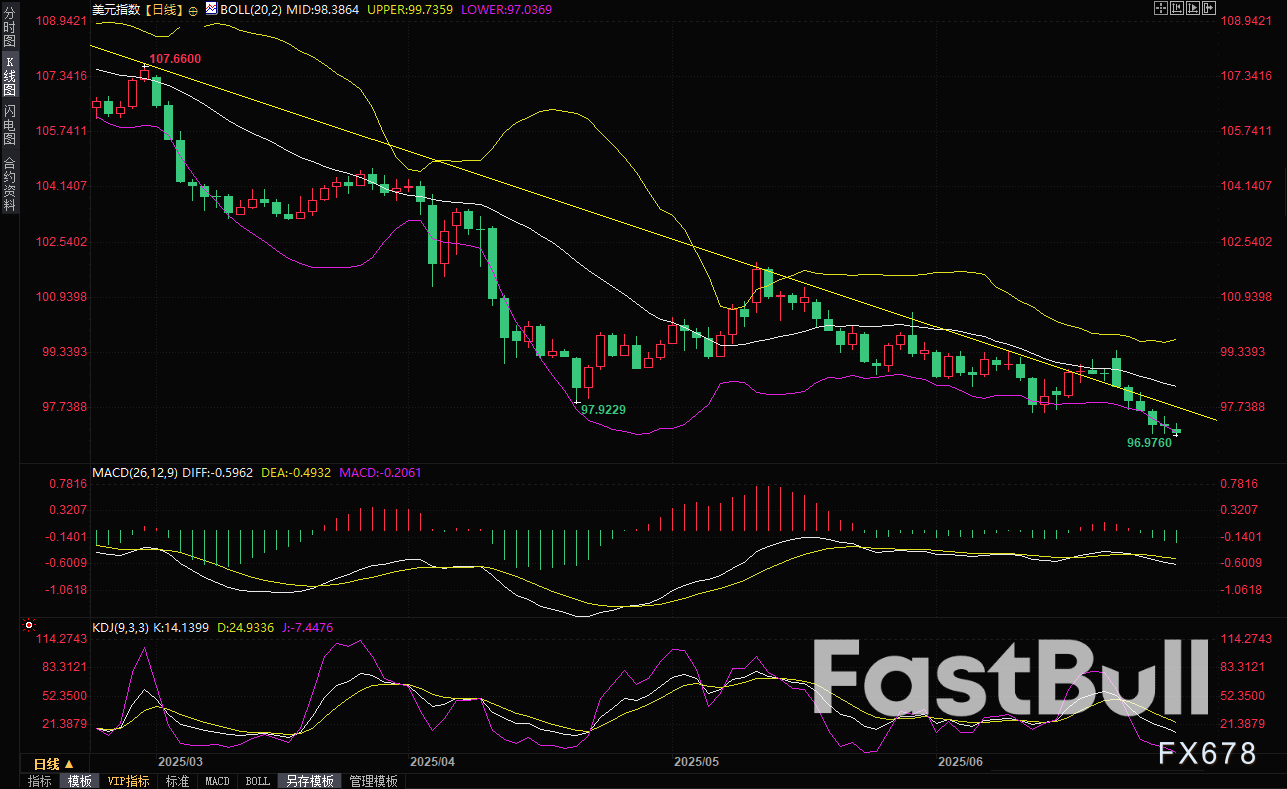
Task: Open the MACD(26,12,9) indicator settings
Action: 134,472
